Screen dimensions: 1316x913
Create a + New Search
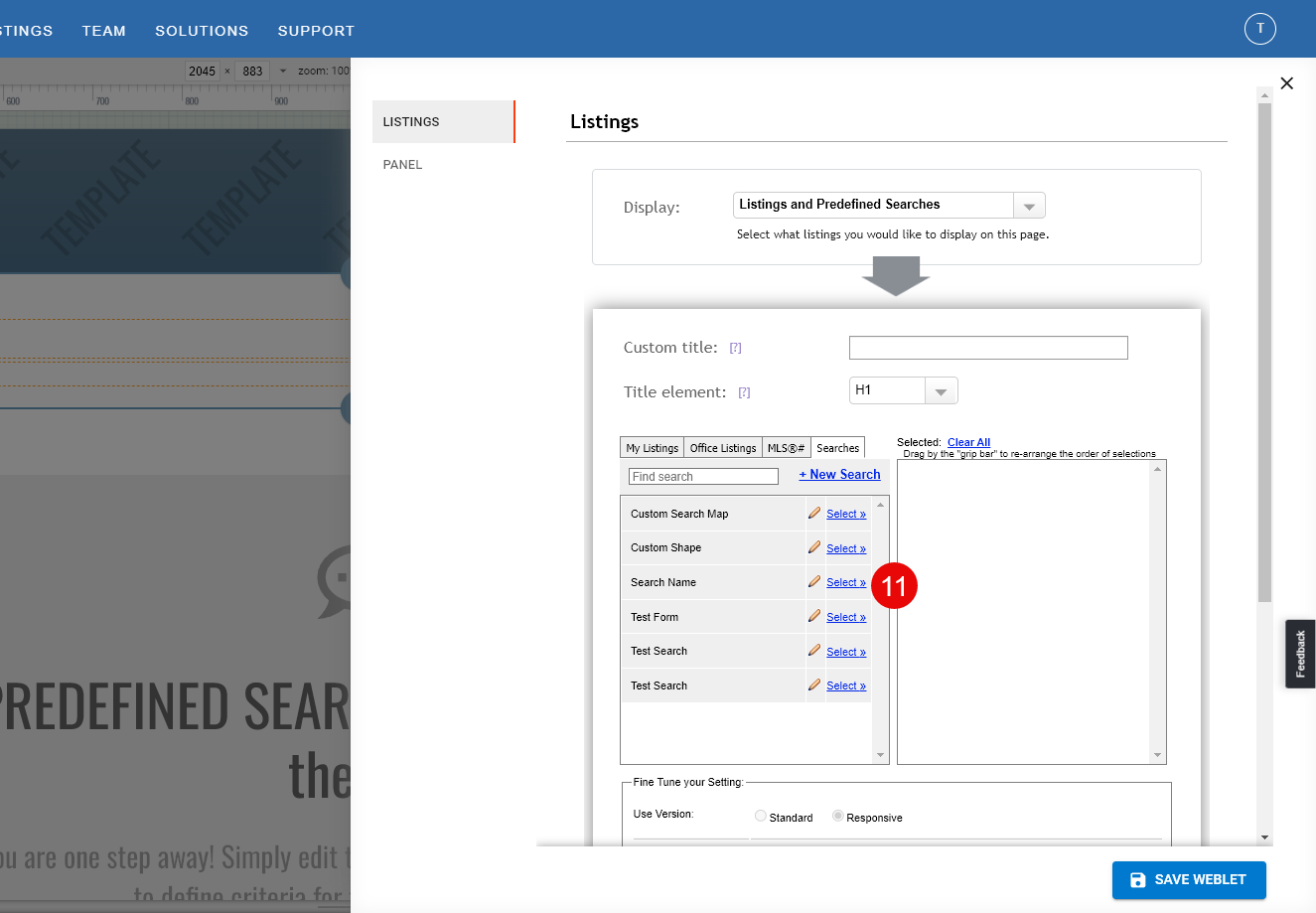tap(840, 475)
